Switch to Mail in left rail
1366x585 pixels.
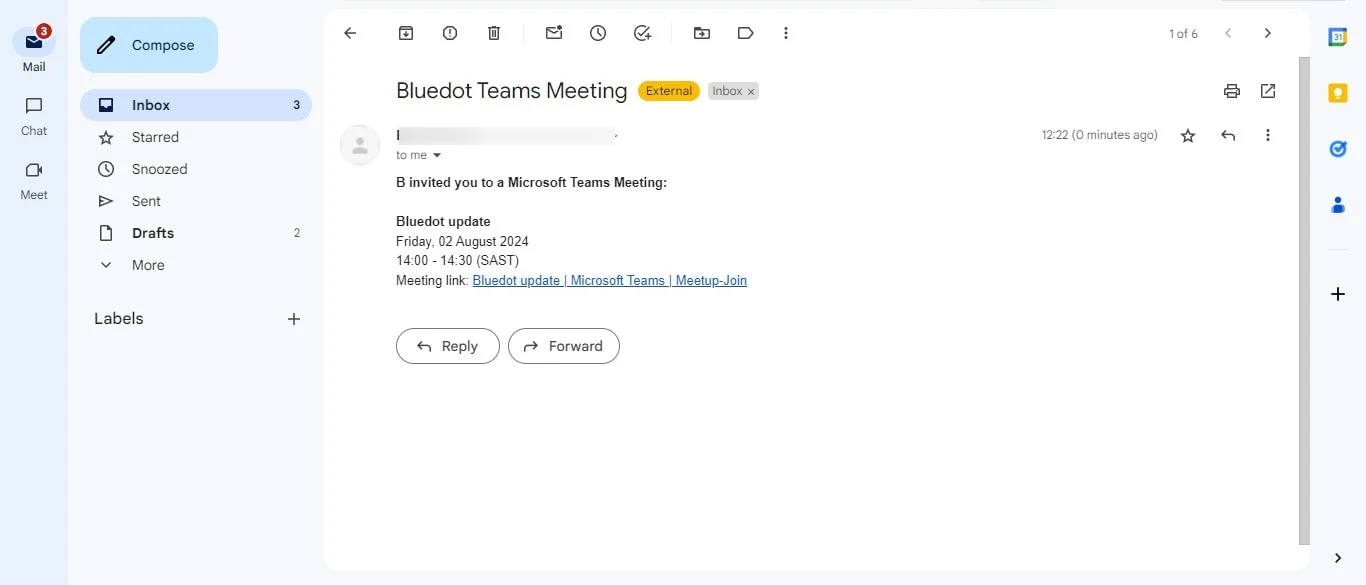pyautogui.click(x=34, y=49)
